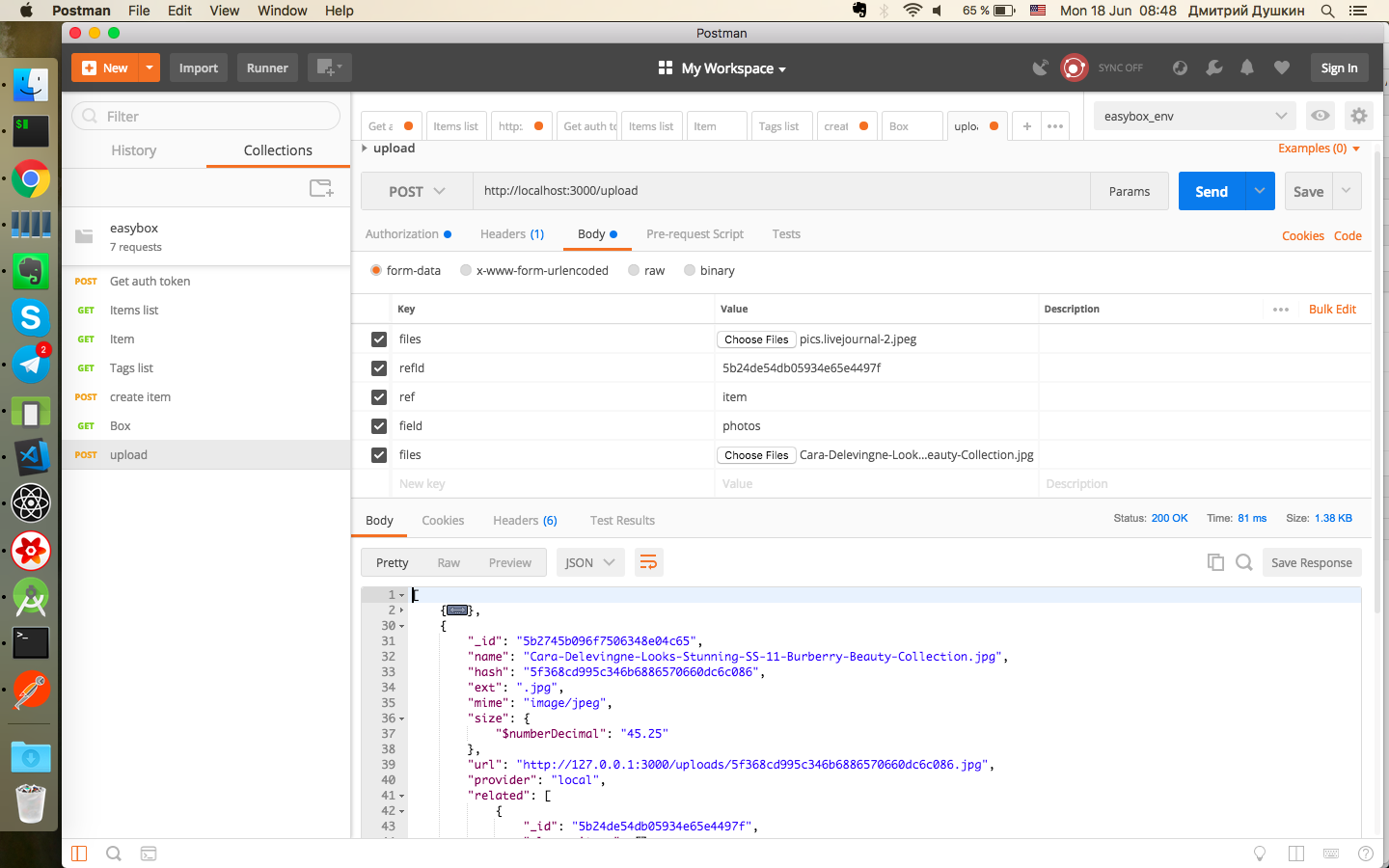This screenshot has width=1389, height=868.
Task: Click the request URL input field
Action: pyautogui.click(x=675, y=190)
